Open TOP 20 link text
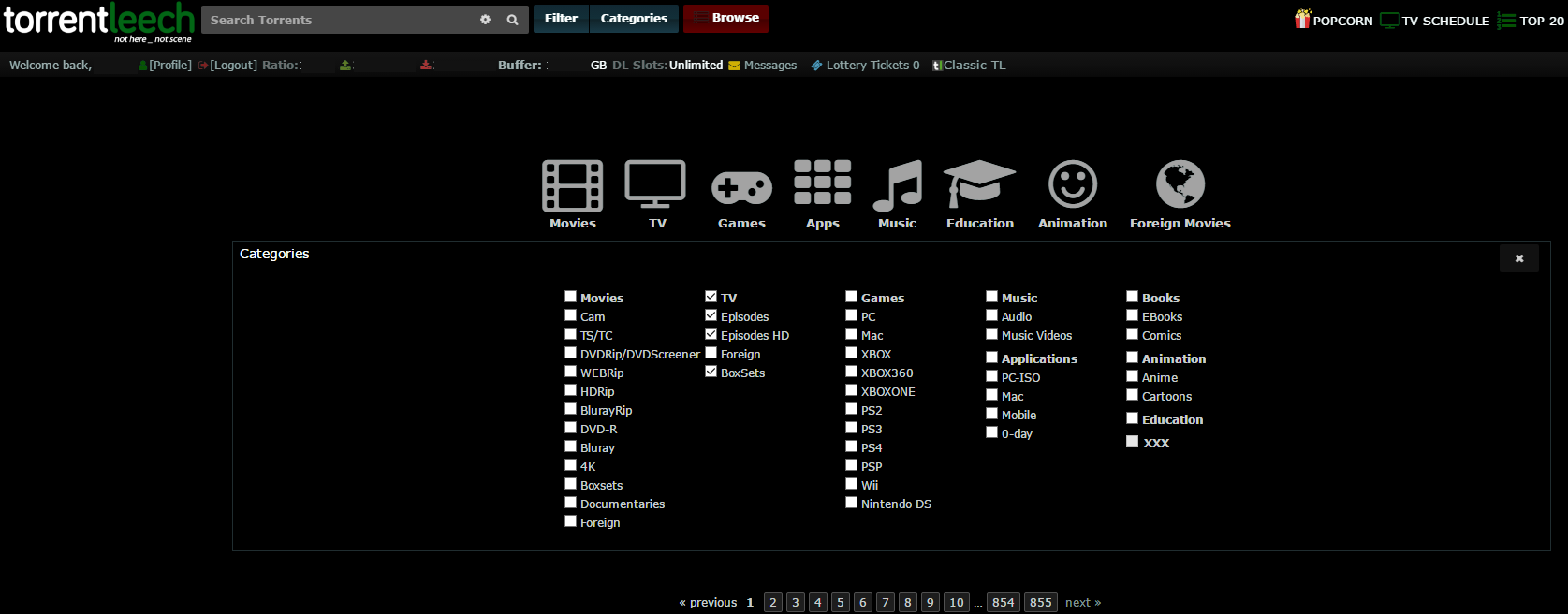1568x614 pixels. coord(1542,21)
